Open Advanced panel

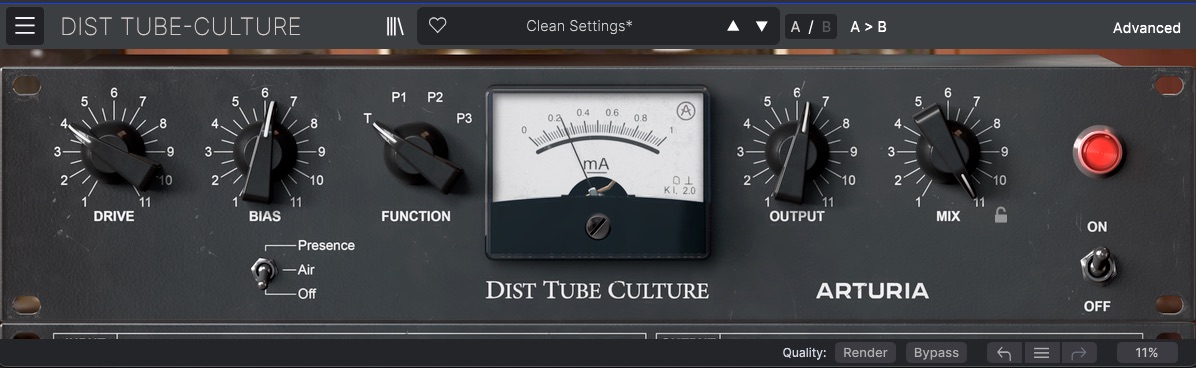[1146, 27]
